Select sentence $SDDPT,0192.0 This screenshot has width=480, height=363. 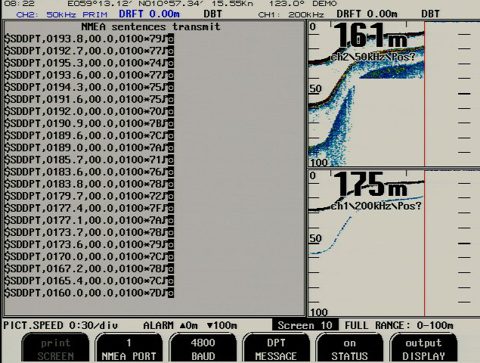pyautogui.click(x=89, y=111)
